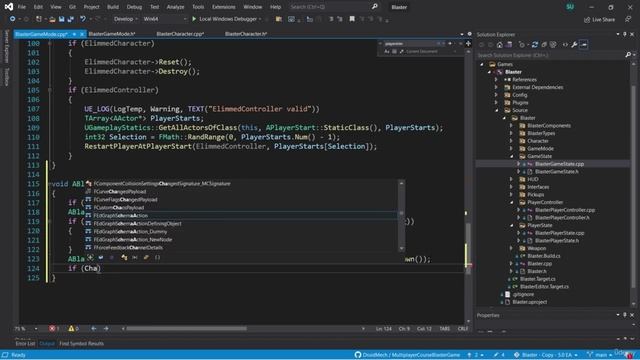Open the main branch dropdown in status bar
The height and width of the screenshot is (360, 640).
tap(600, 355)
